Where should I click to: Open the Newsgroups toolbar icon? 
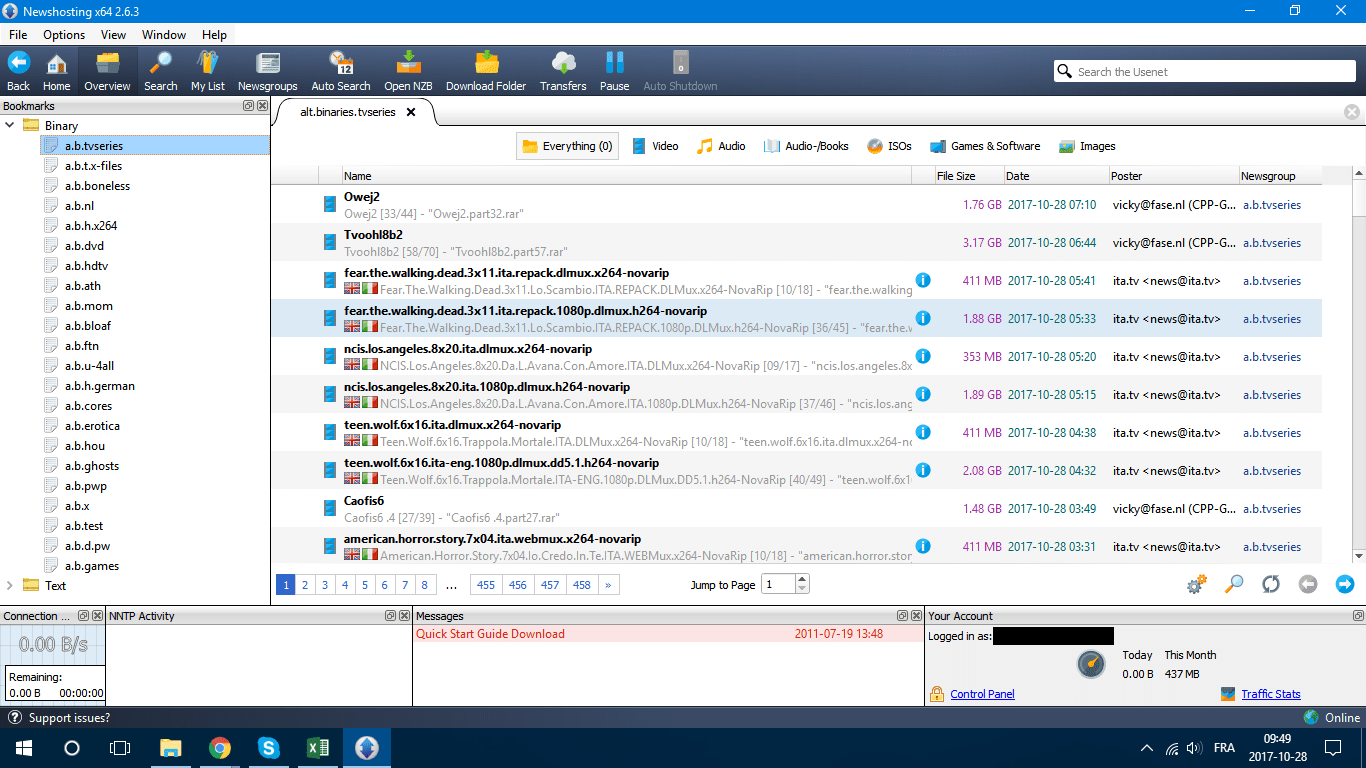coord(267,64)
